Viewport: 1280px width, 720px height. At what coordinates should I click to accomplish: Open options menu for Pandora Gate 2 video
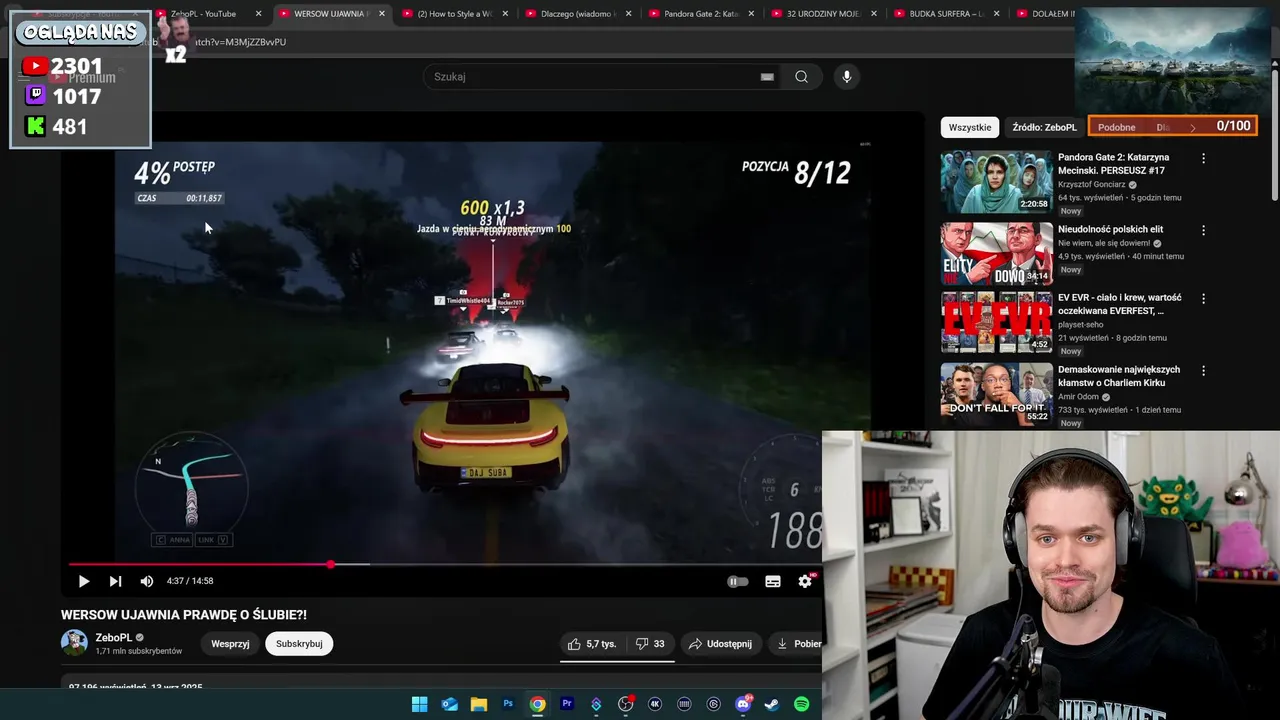1203,158
